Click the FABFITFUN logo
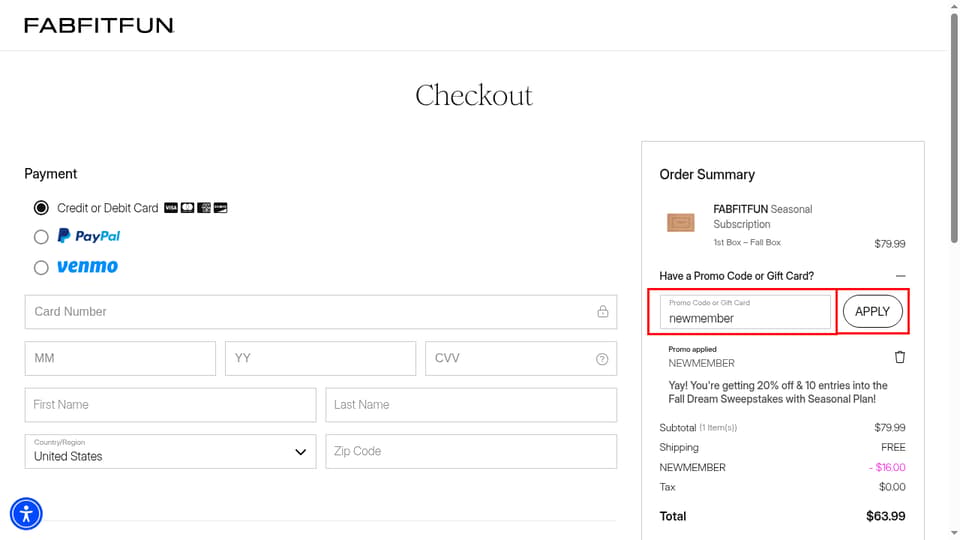This screenshot has height=540, width=960. (99, 25)
